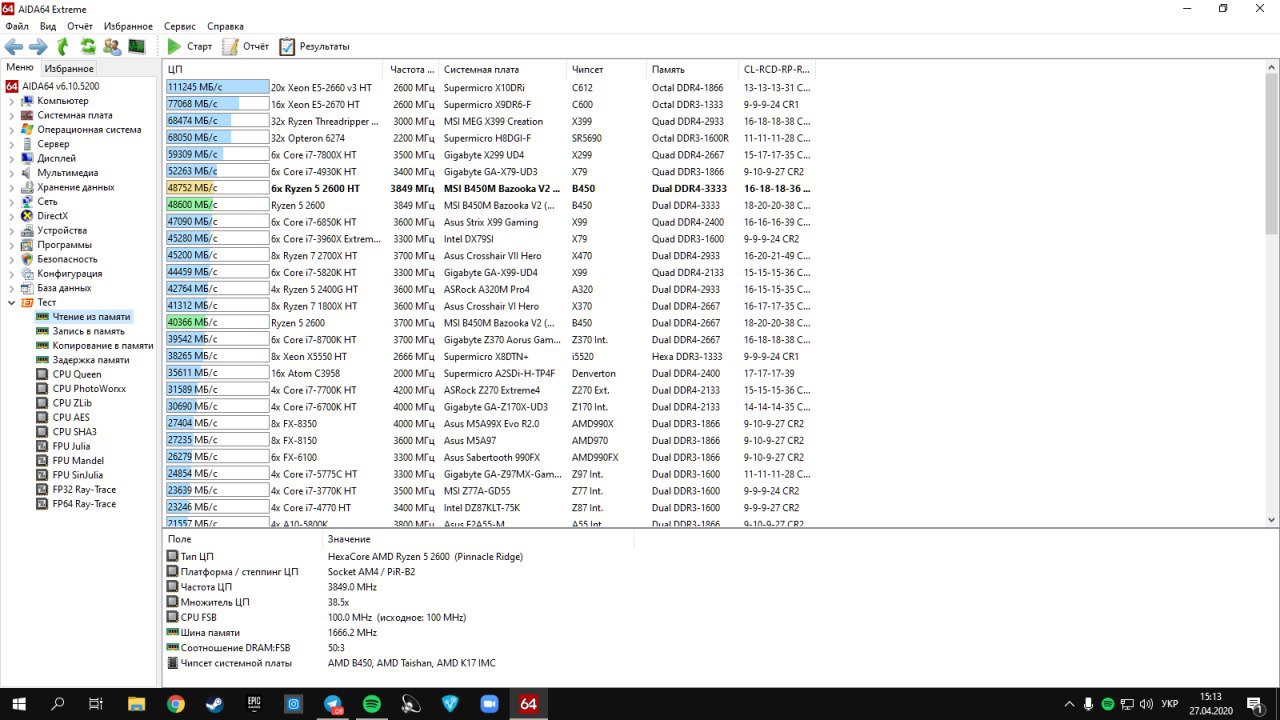Open Epic Games Launcher from the taskbar
Image resolution: width=1280 pixels, height=720 pixels.
click(254, 704)
